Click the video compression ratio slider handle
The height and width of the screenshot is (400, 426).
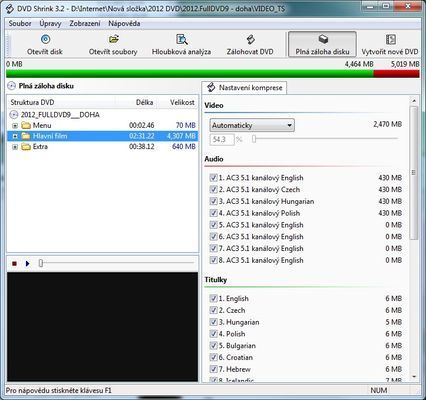(254, 139)
